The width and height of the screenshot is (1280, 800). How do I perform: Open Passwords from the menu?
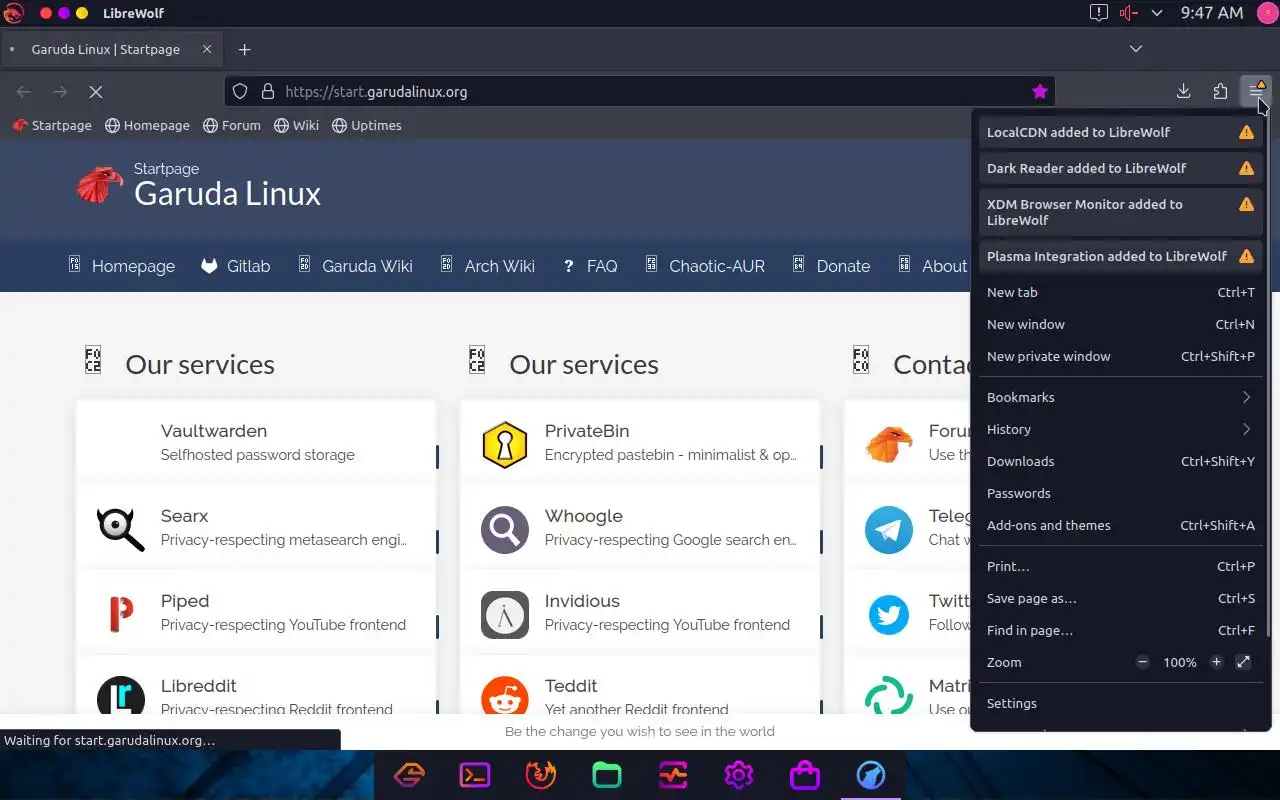tap(1120, 493)
